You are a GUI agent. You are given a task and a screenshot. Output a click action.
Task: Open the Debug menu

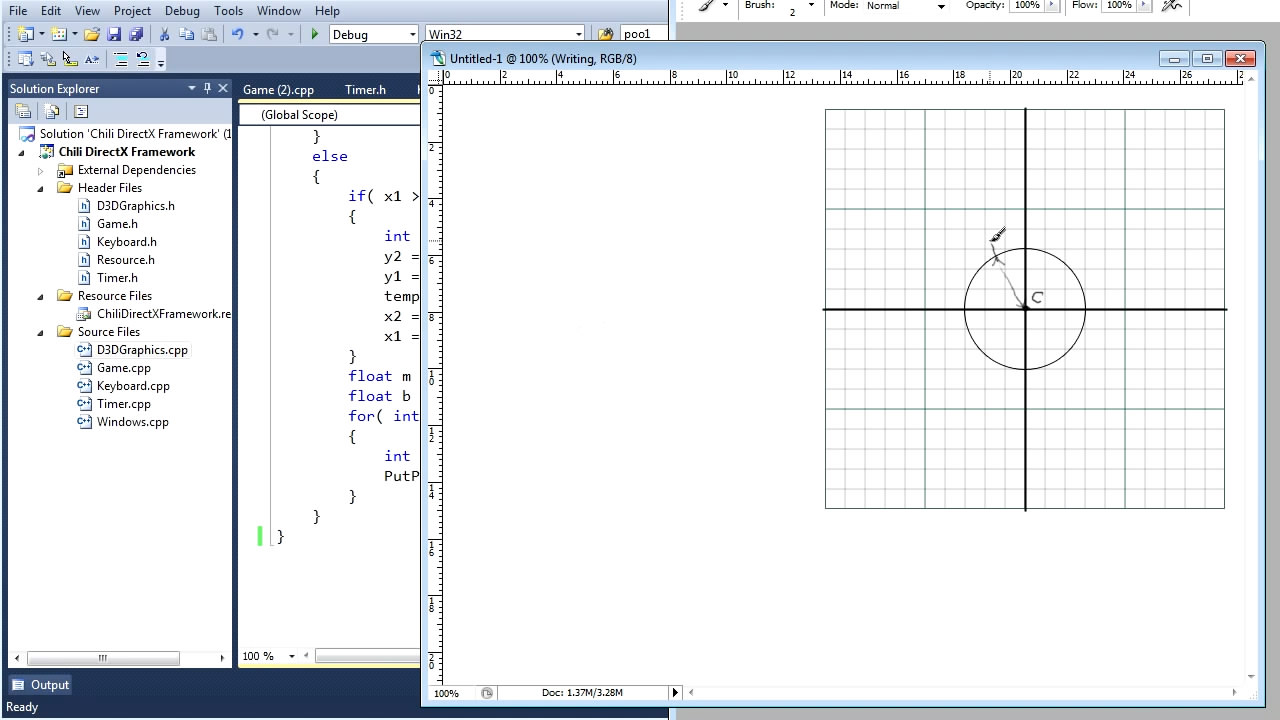click(x=182, y=10)
